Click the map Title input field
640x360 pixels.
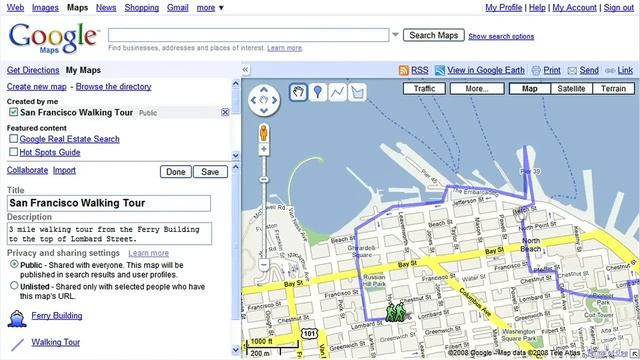(109, 203)
